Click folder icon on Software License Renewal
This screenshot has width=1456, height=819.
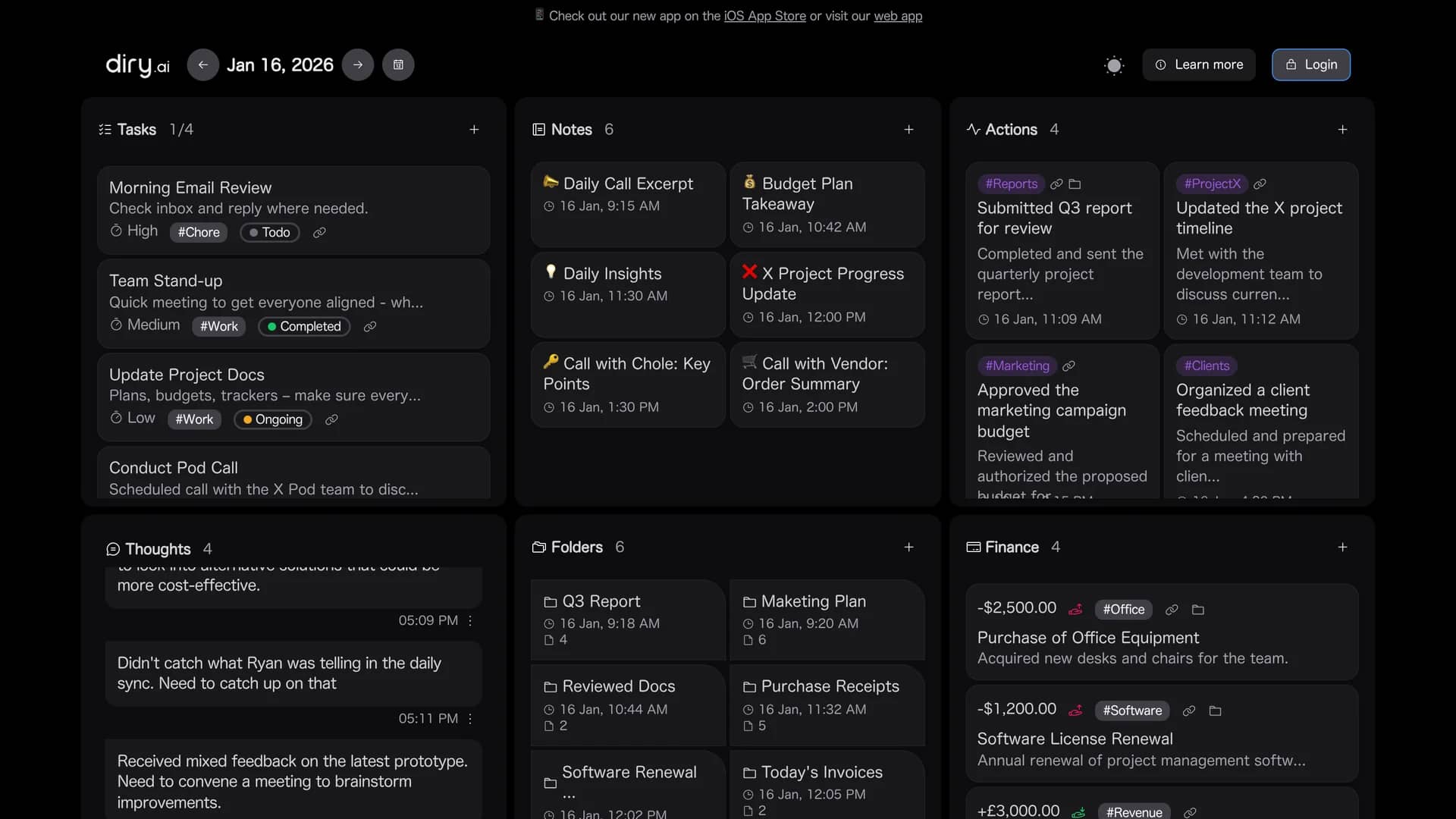[x=1215, y=711]
